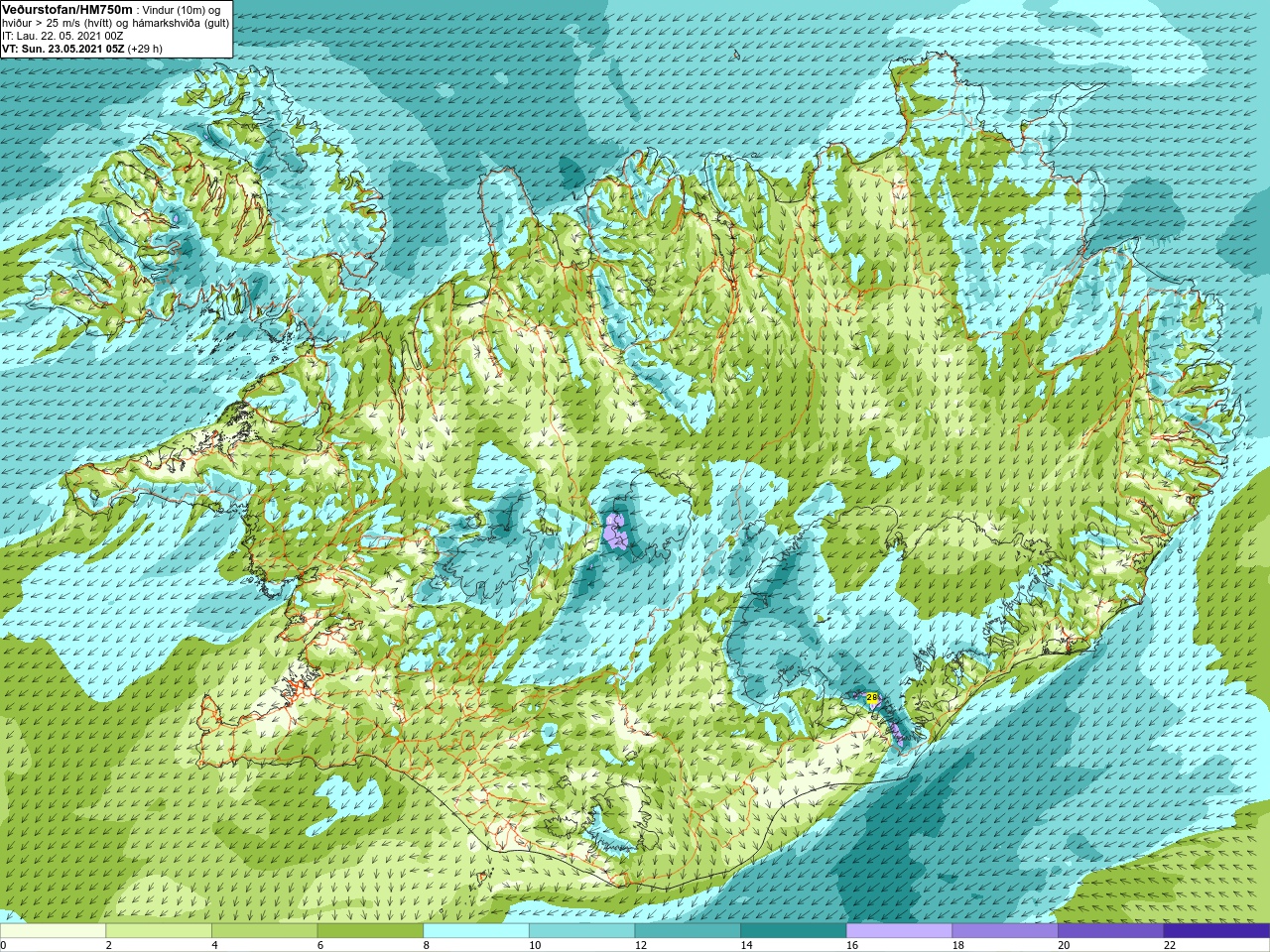Click the 'hámarkshviða (gult)' legend line
Screen dimensions: 1270x952
click(181, 23)
